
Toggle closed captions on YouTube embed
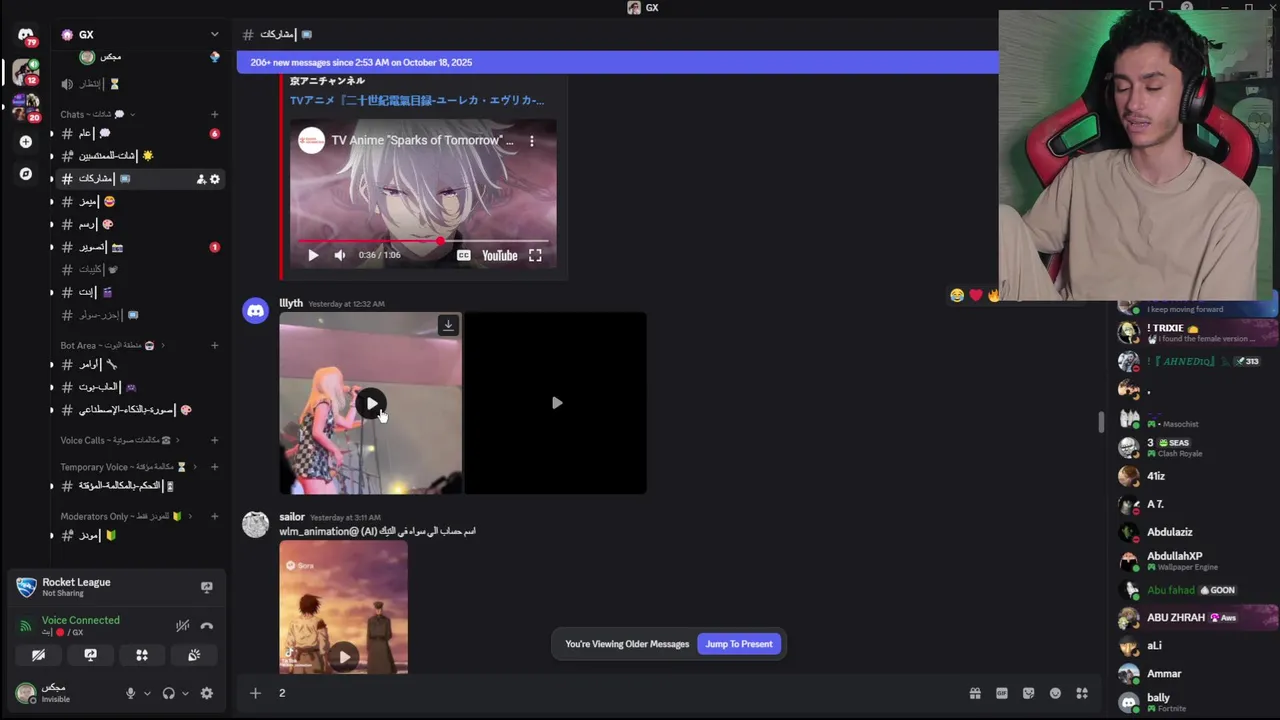464,255
